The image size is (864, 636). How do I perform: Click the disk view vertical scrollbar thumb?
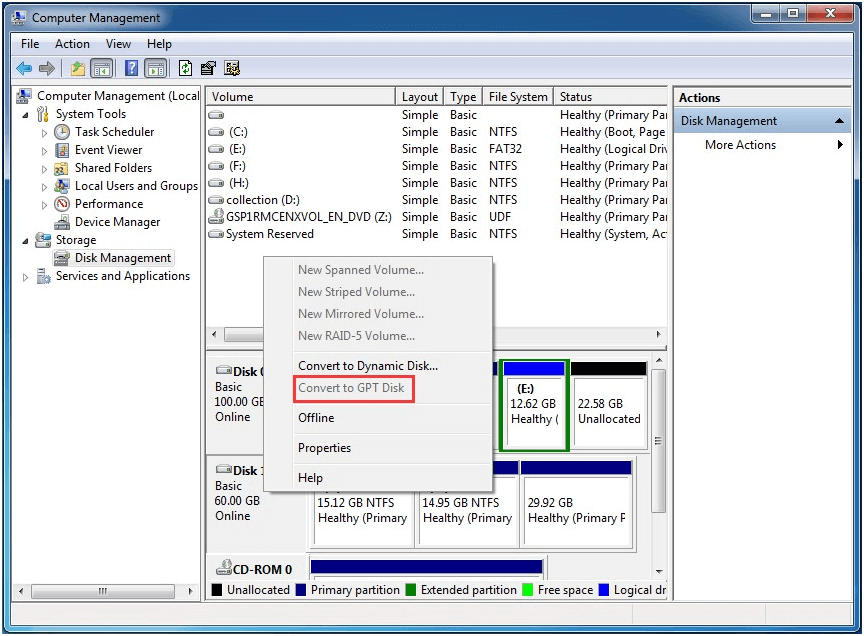click(x=658, y=441)
